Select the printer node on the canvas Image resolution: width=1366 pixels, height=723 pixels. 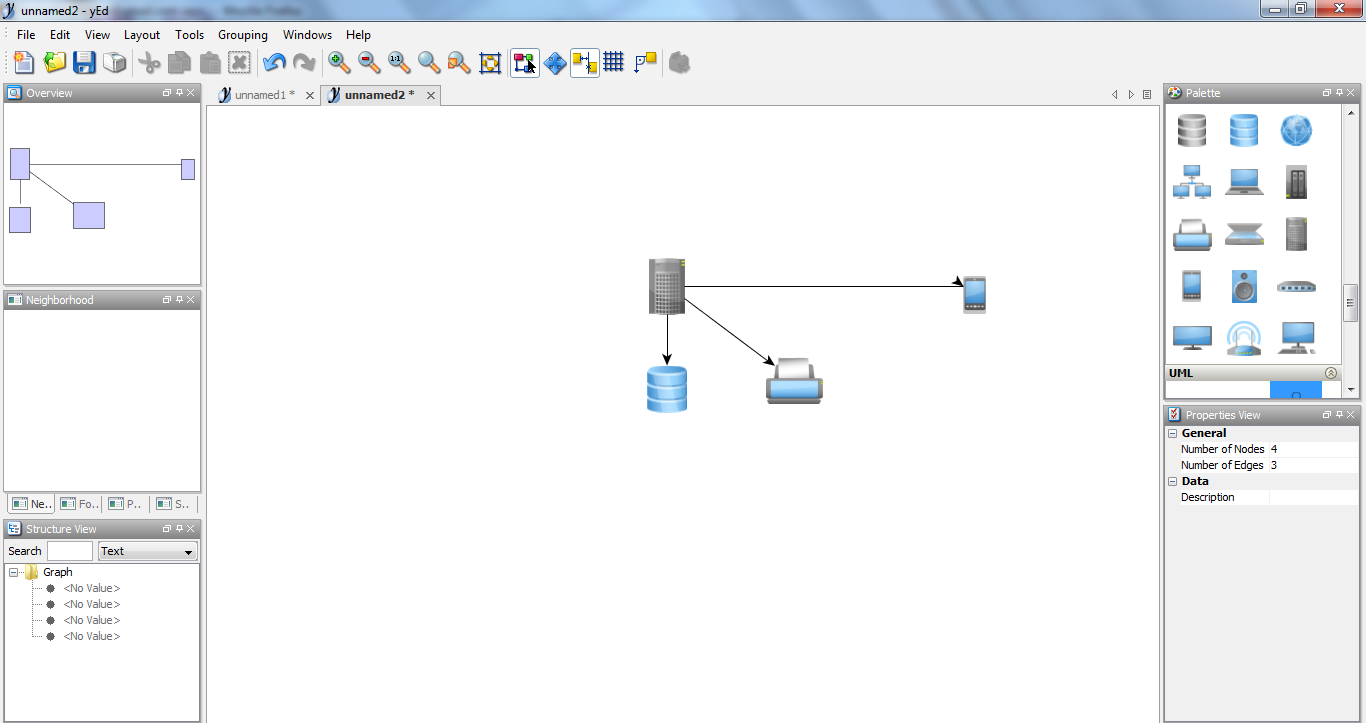pos(794,380)
